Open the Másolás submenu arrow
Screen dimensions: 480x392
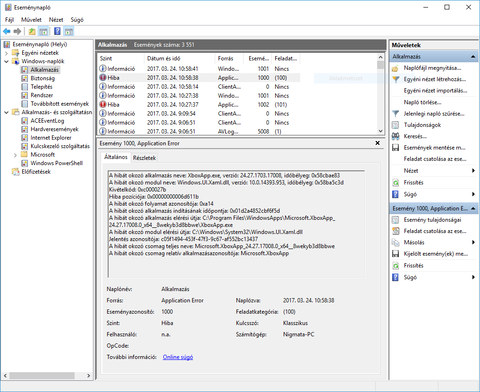click(x=473, y=242)
